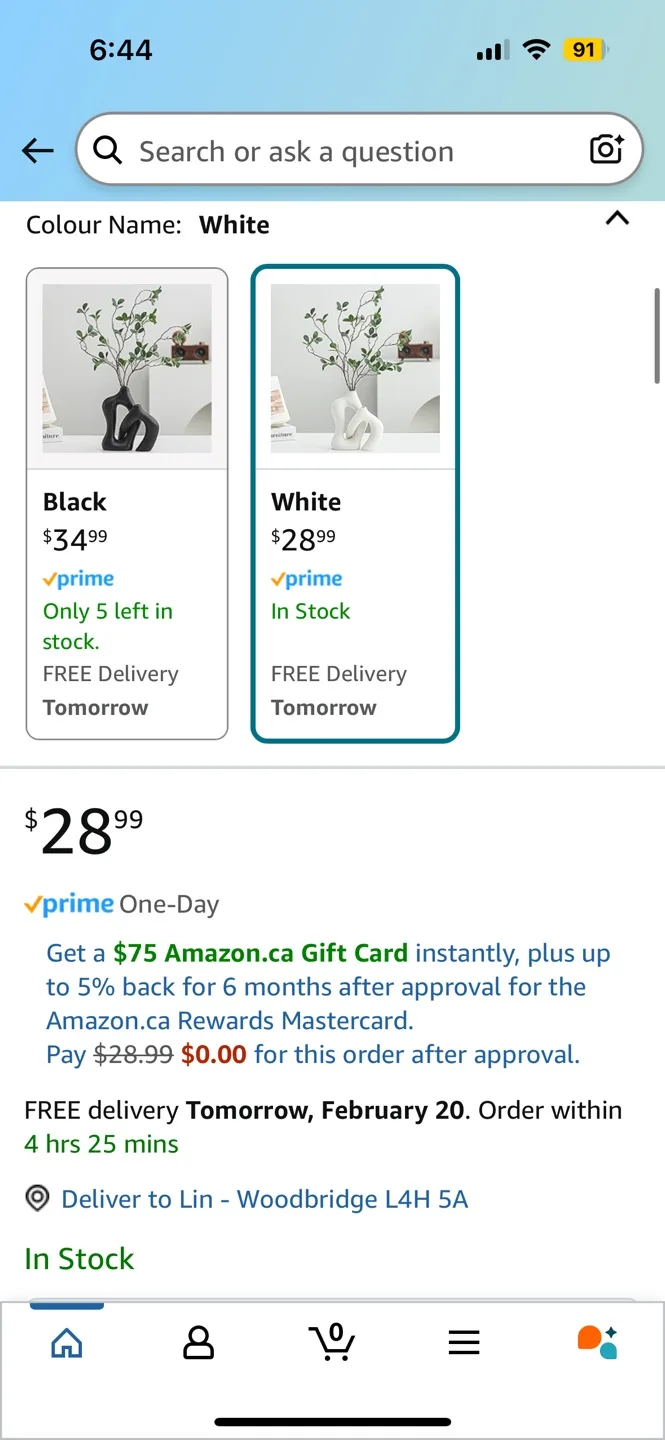Change address via Deliver to Lin link
Image resolution: width=665 pixels, height=1440 pixels.
(264, 1198)
